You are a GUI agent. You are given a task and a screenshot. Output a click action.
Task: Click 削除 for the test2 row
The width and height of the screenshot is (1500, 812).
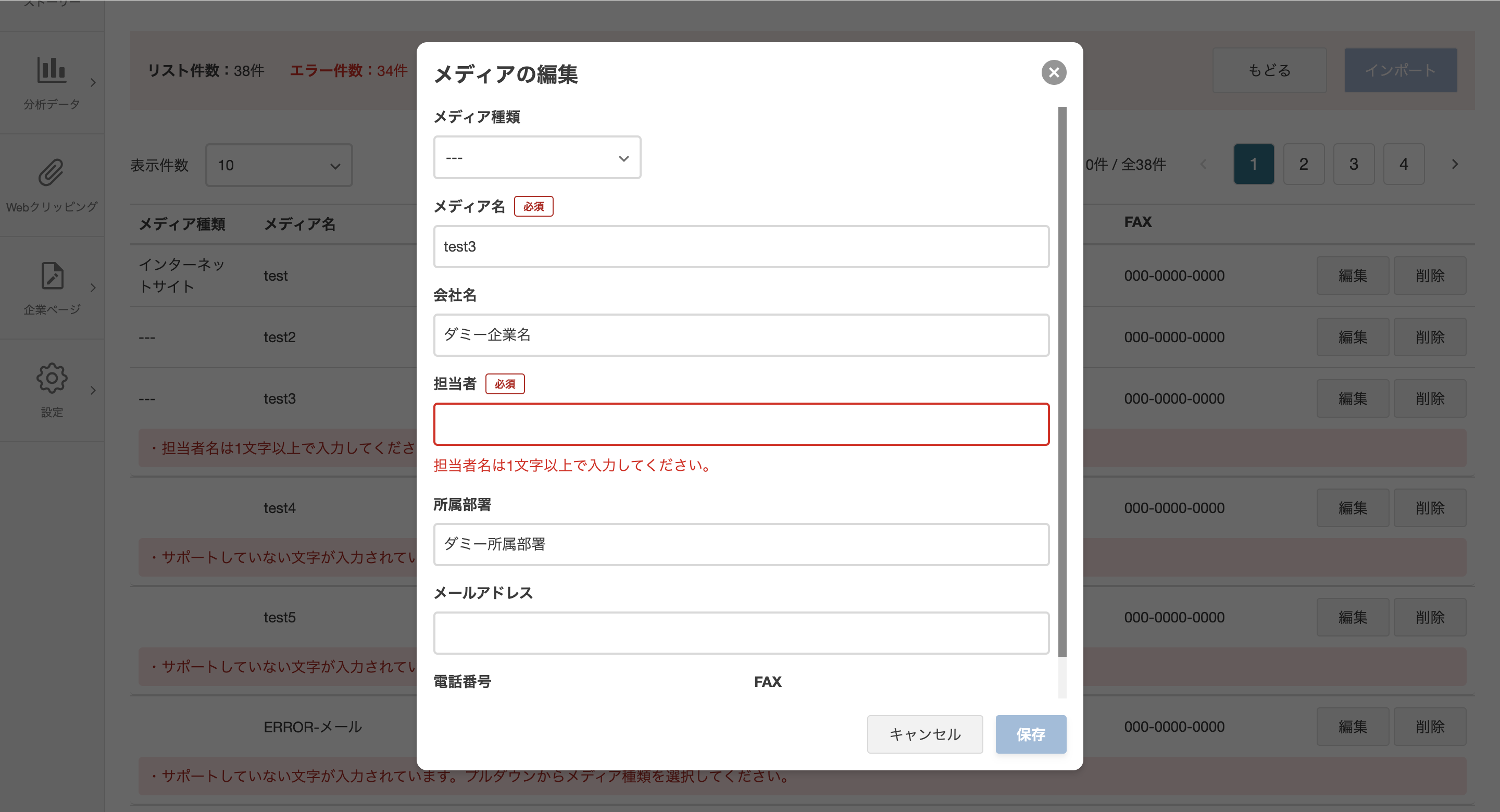tap(1430, 338)
